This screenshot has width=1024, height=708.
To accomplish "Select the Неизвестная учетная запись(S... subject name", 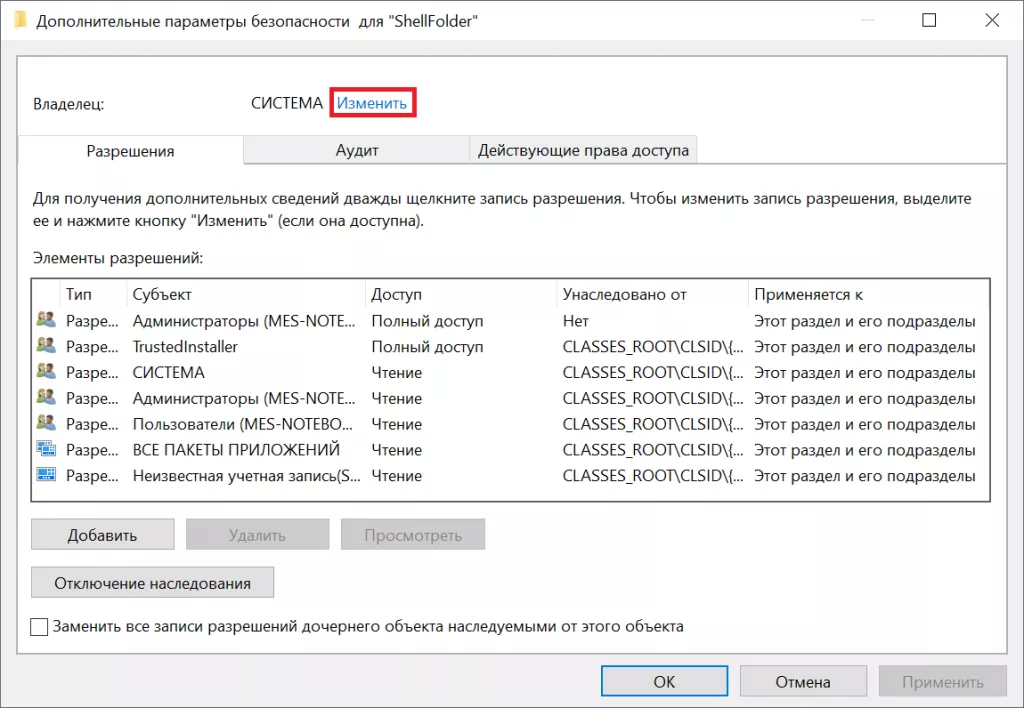I will point(246,475).
